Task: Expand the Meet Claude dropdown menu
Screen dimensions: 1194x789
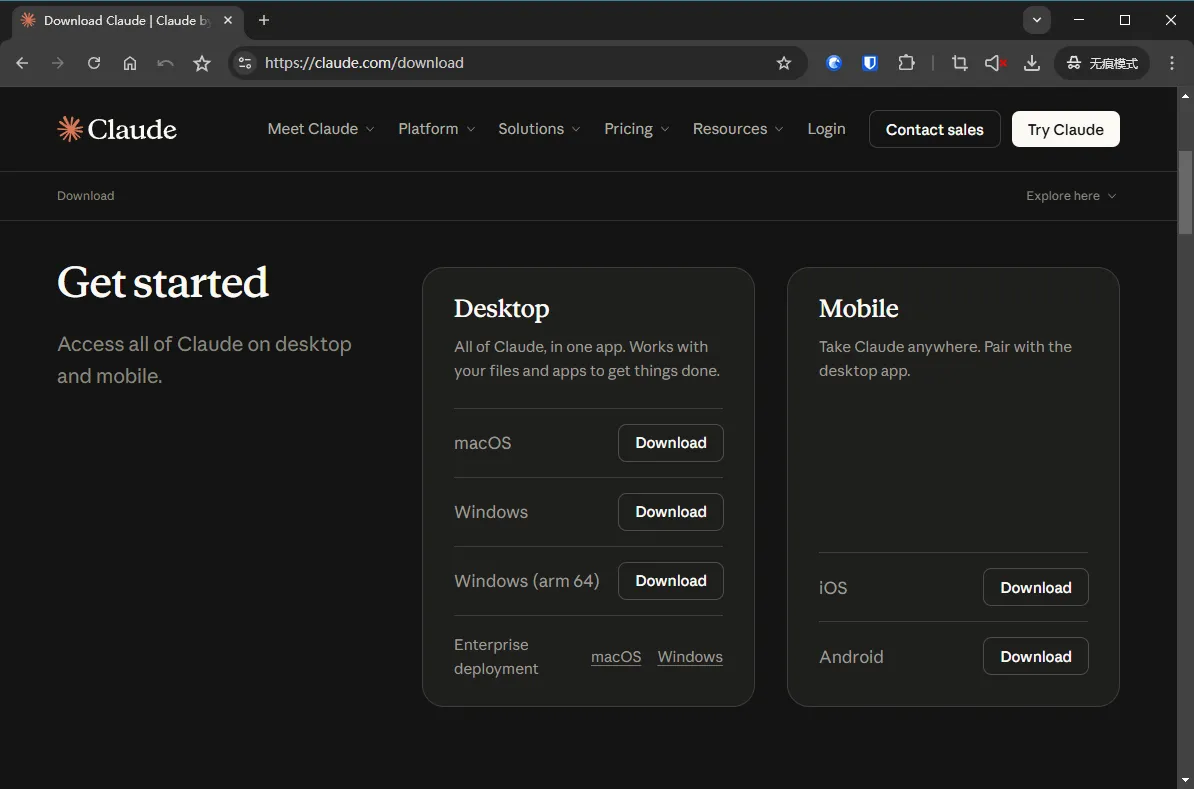Action: 321,129
